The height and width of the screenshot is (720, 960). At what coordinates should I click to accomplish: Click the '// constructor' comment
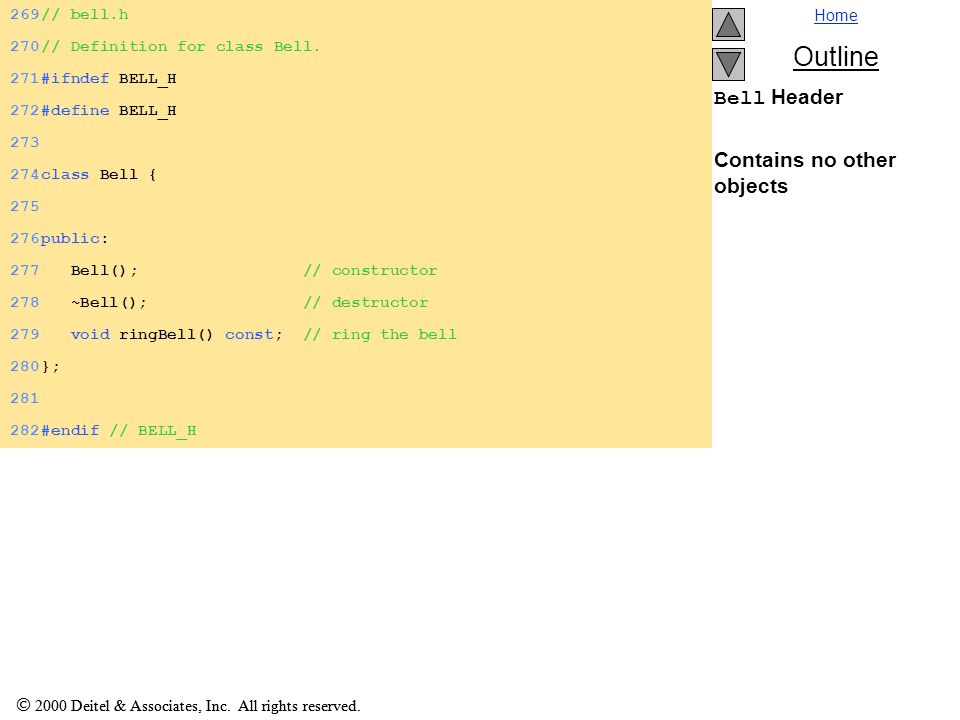point(370,271)
